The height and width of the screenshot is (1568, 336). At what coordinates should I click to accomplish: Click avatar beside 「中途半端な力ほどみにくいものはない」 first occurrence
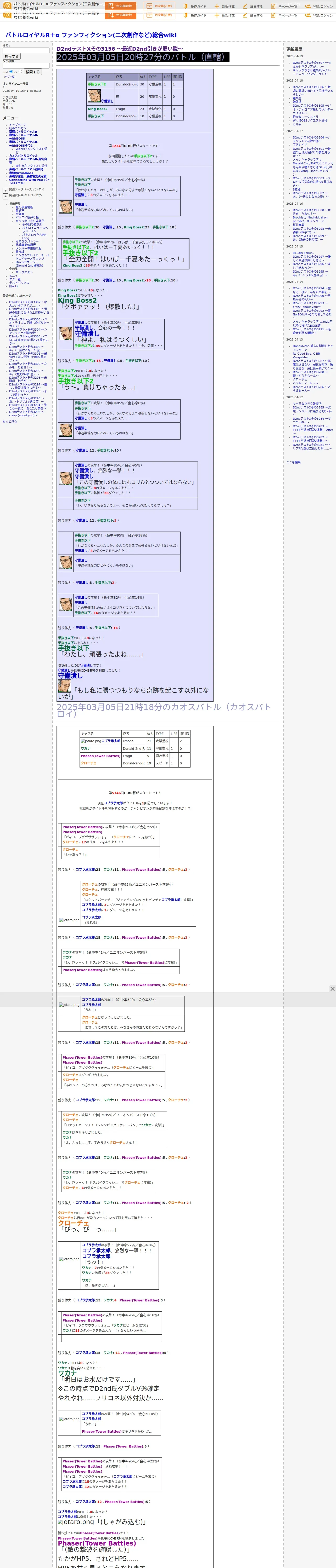coord(66,207)
